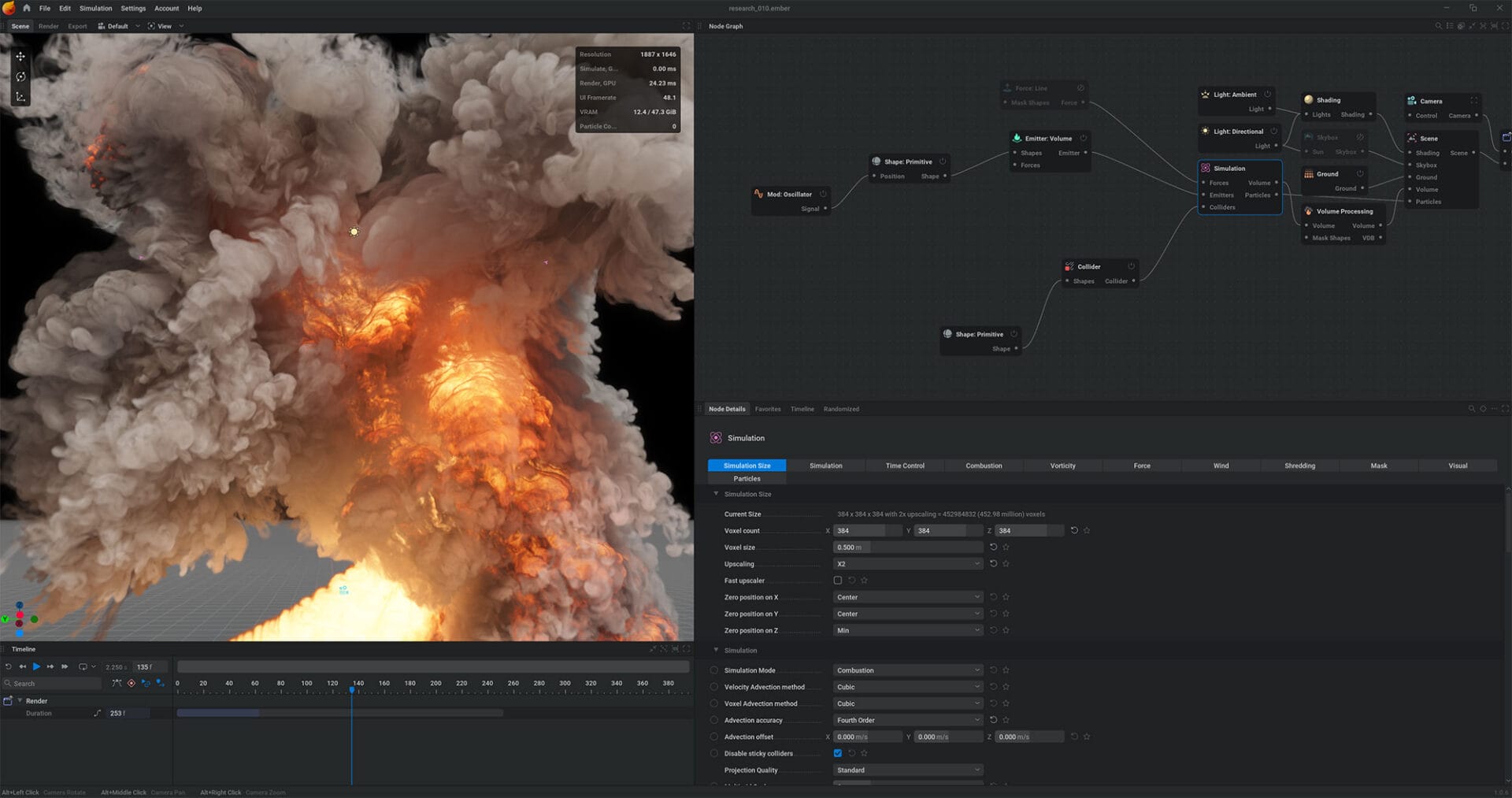Image resolution: width=1512 pixels, height=798 pixels.
Task: Click the Camera node icon
Action: pos(1412,101)
